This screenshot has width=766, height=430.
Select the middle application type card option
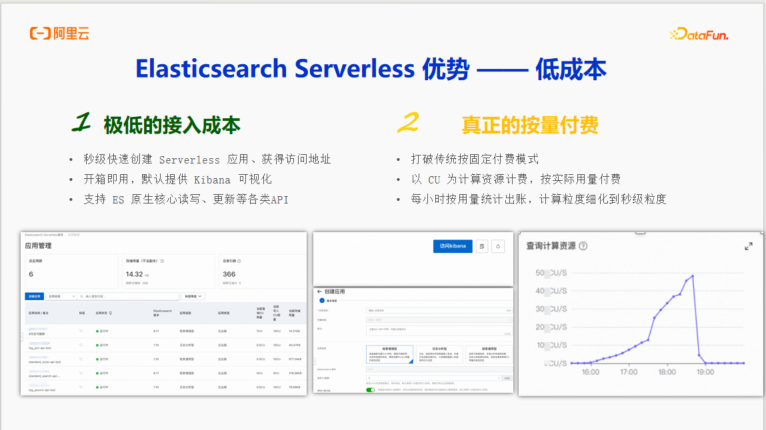pyautogui.click(x=439, y=354)
